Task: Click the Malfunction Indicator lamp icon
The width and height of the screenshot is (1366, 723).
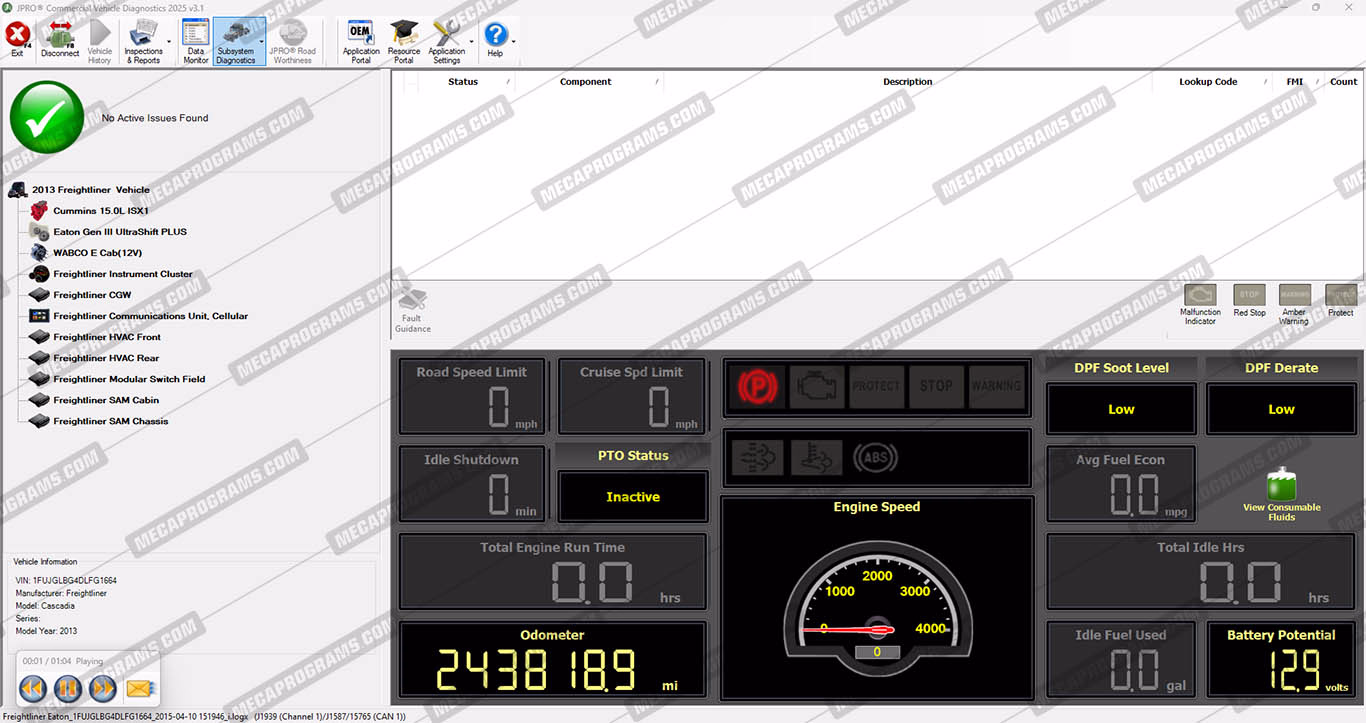Action: 1200,295
